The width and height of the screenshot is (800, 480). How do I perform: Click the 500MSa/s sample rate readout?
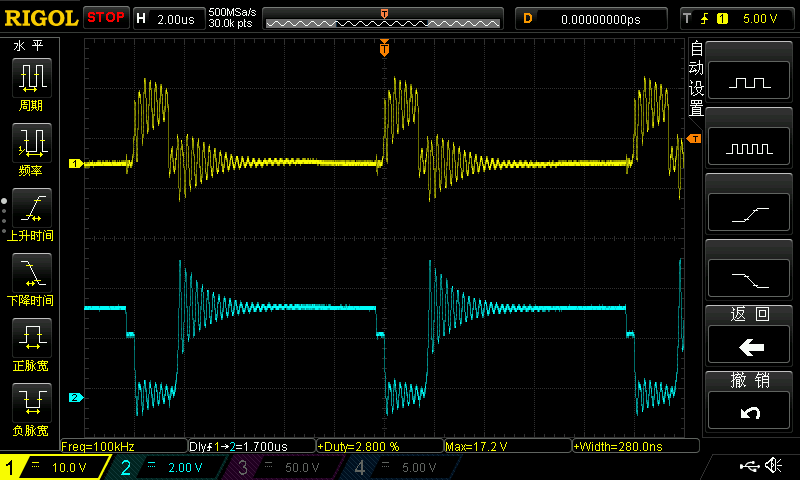point(232,12)
